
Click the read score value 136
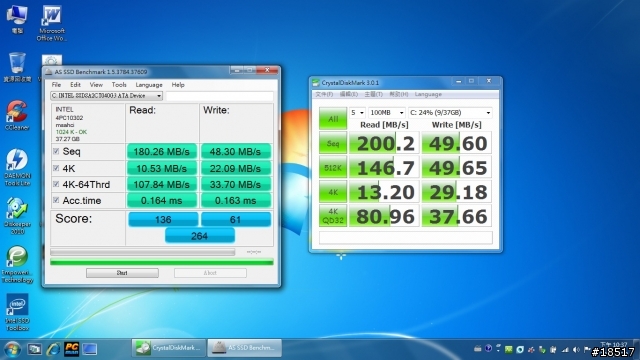tap(163, 220)
